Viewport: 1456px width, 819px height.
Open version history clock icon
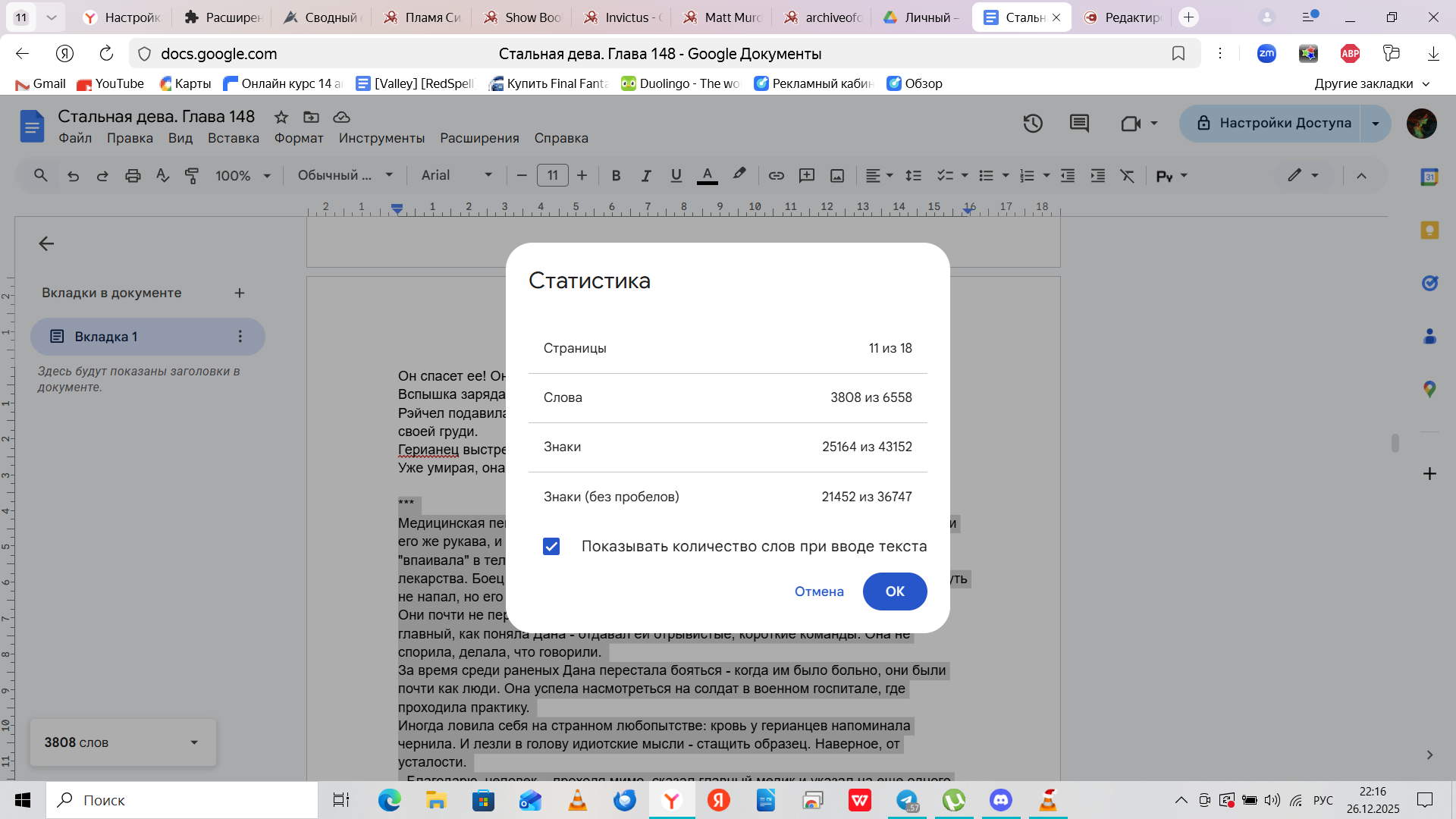(1033, 124)
